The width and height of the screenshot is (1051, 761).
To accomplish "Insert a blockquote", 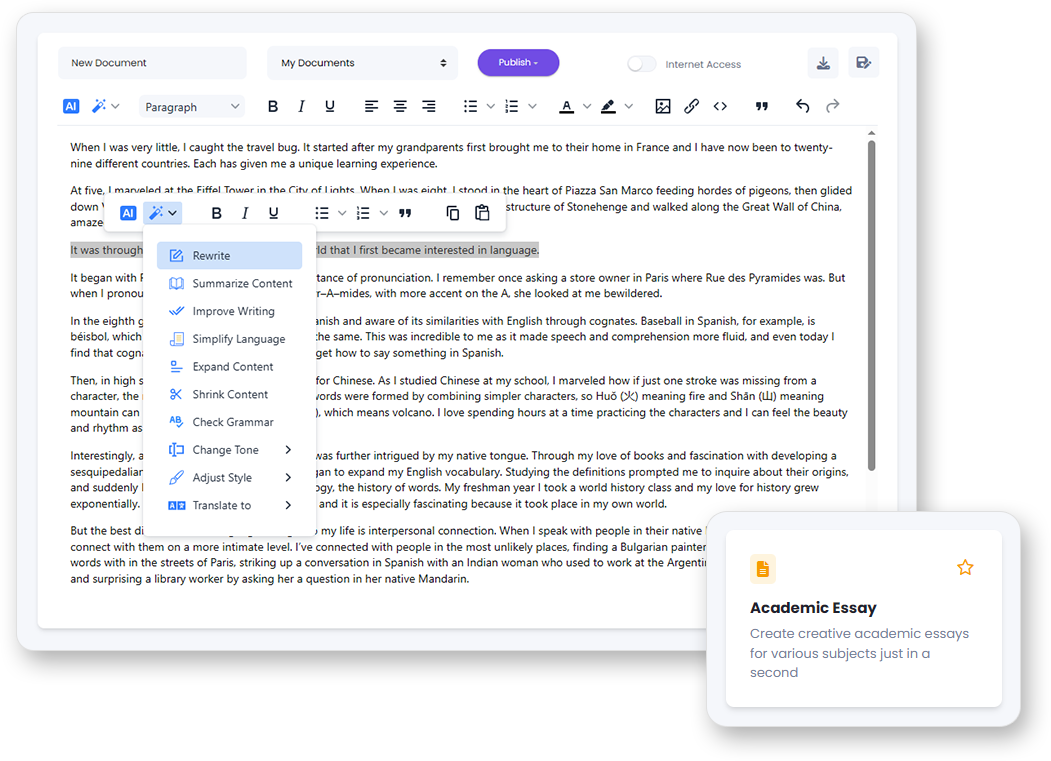I will point(762,105).
